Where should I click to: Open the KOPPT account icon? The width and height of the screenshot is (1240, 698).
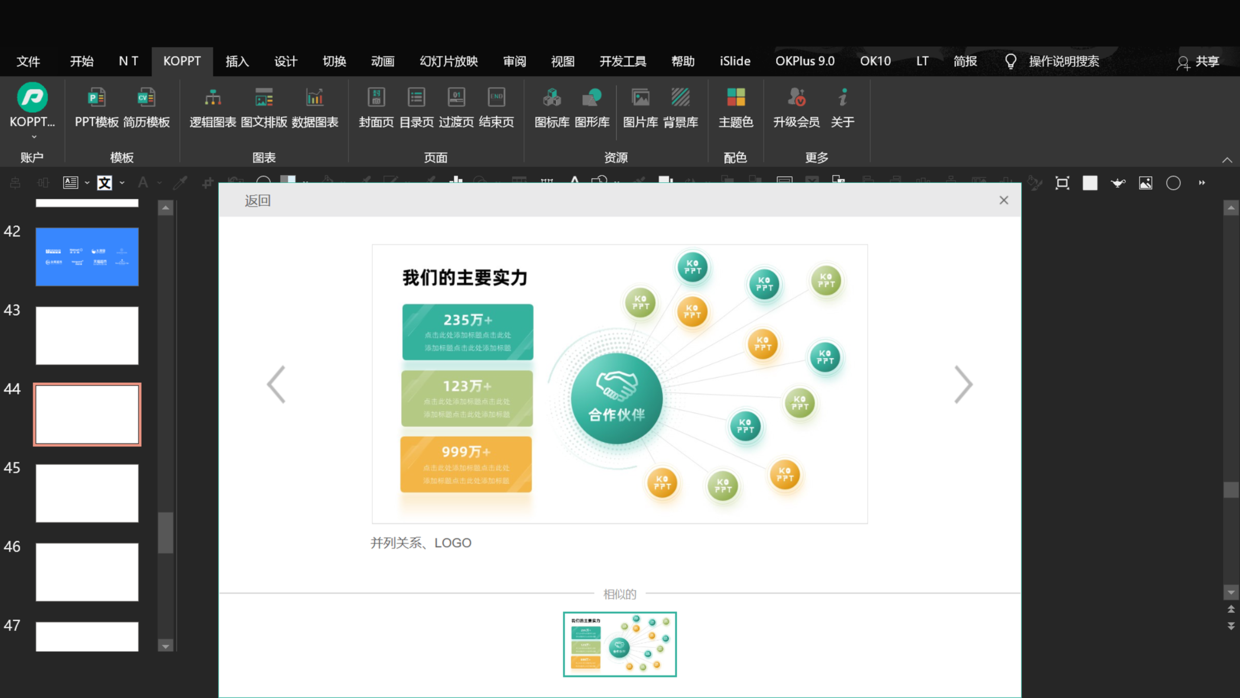[32, 97]
